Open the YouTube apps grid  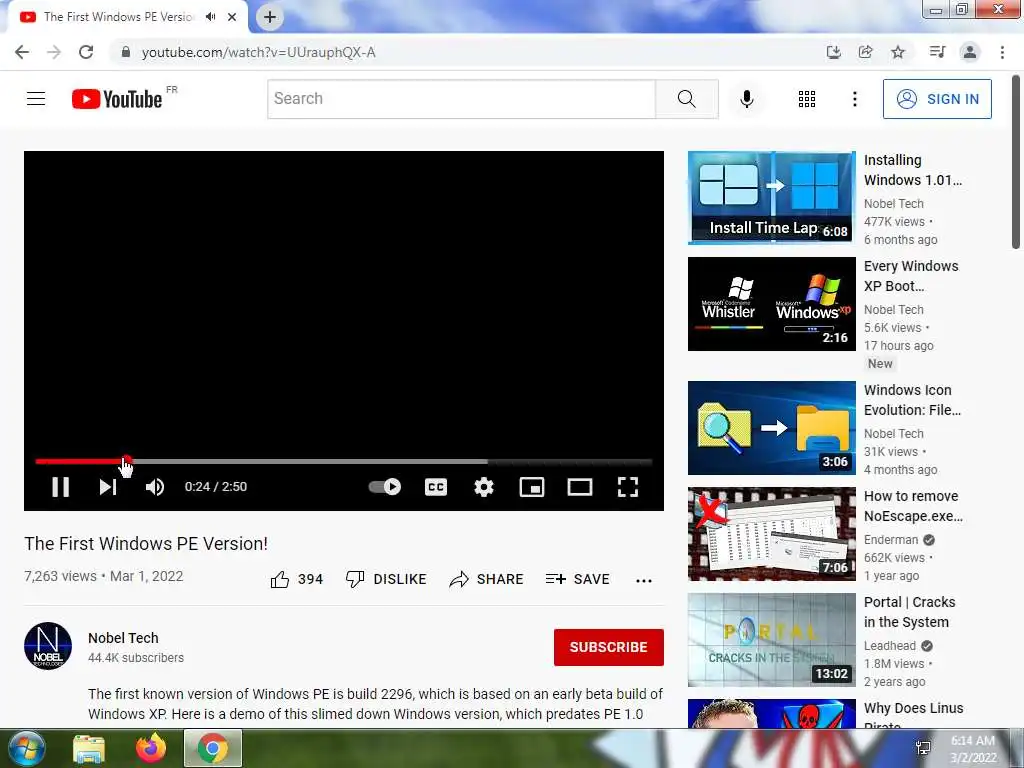[807, 99]
